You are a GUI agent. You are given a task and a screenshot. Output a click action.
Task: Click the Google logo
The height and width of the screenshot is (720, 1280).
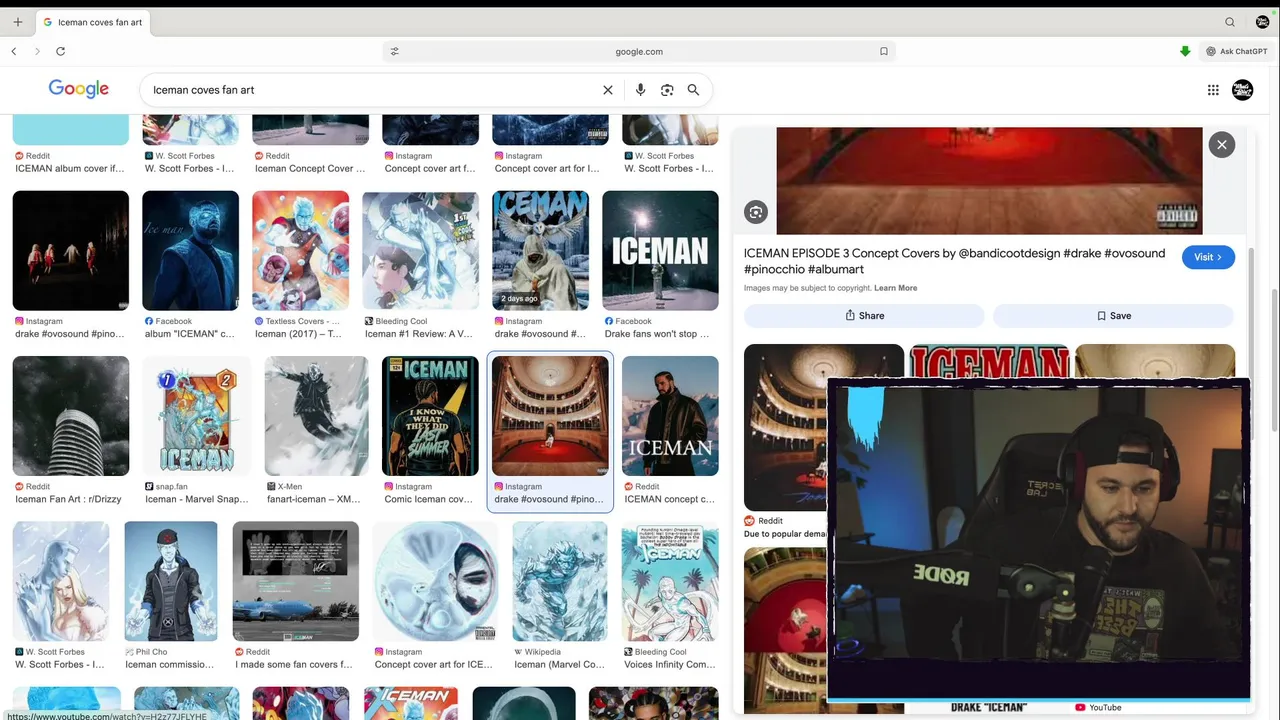[x=78, y=89]
